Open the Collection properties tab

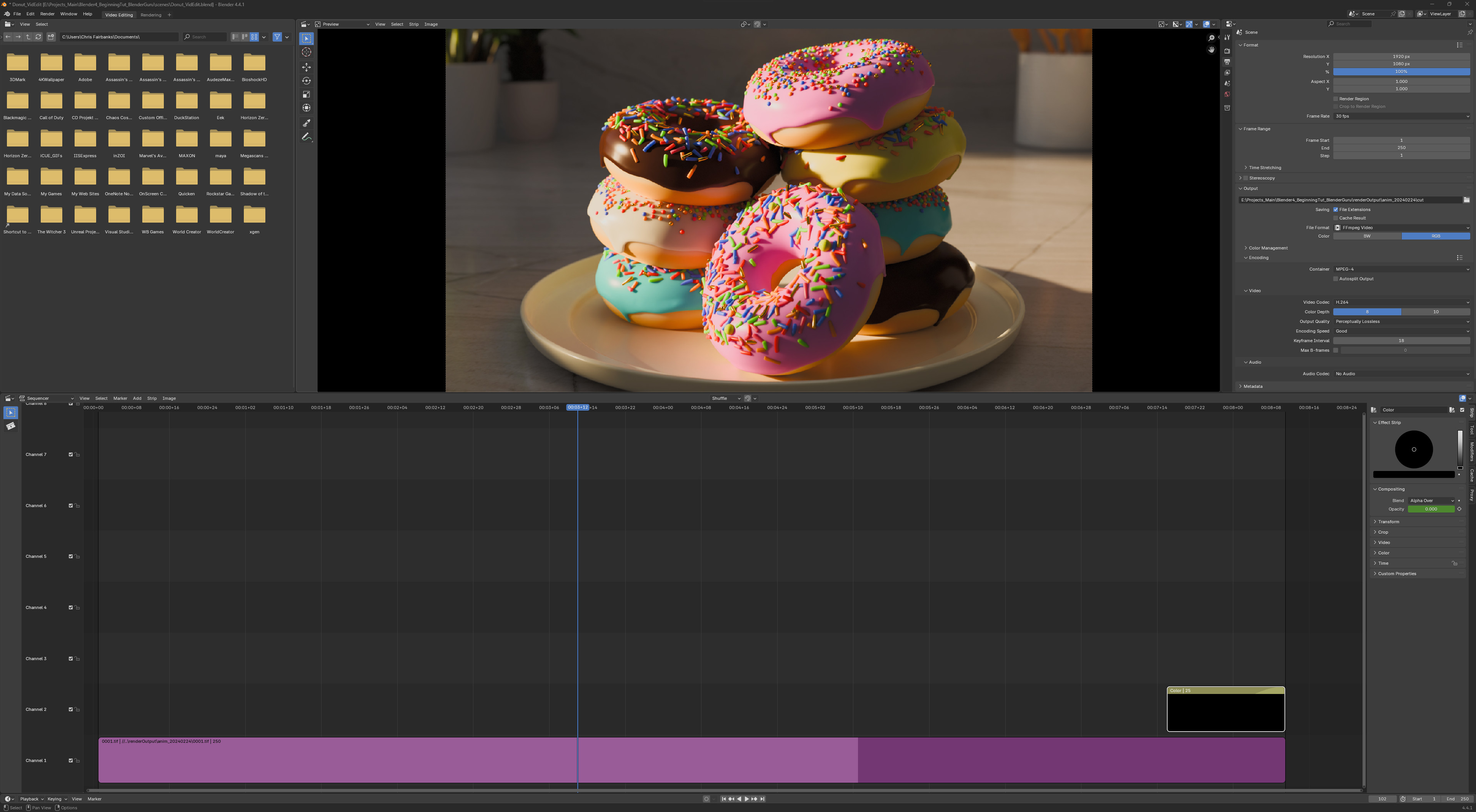[x=1227, y=108]
